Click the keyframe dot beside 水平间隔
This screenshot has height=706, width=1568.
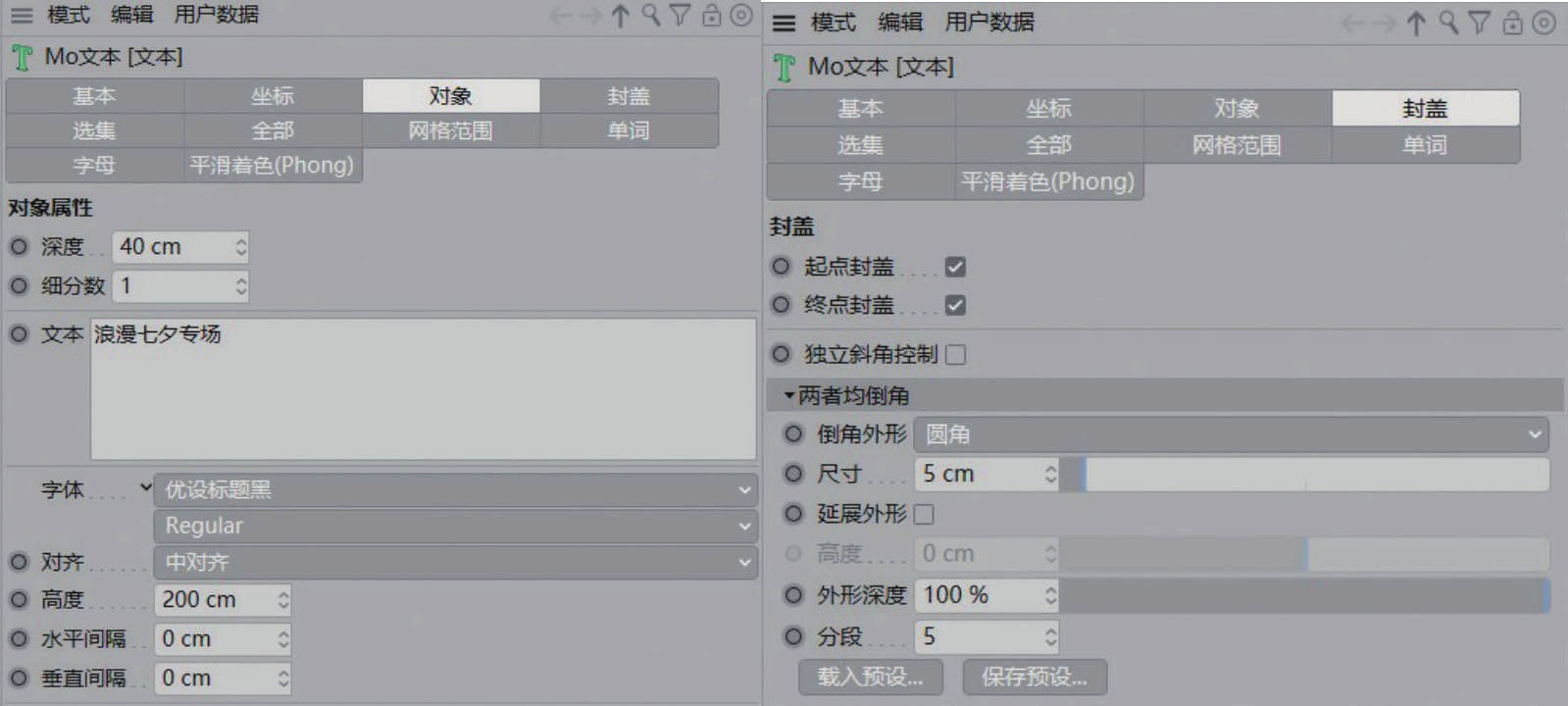click(x=19, y=639)
